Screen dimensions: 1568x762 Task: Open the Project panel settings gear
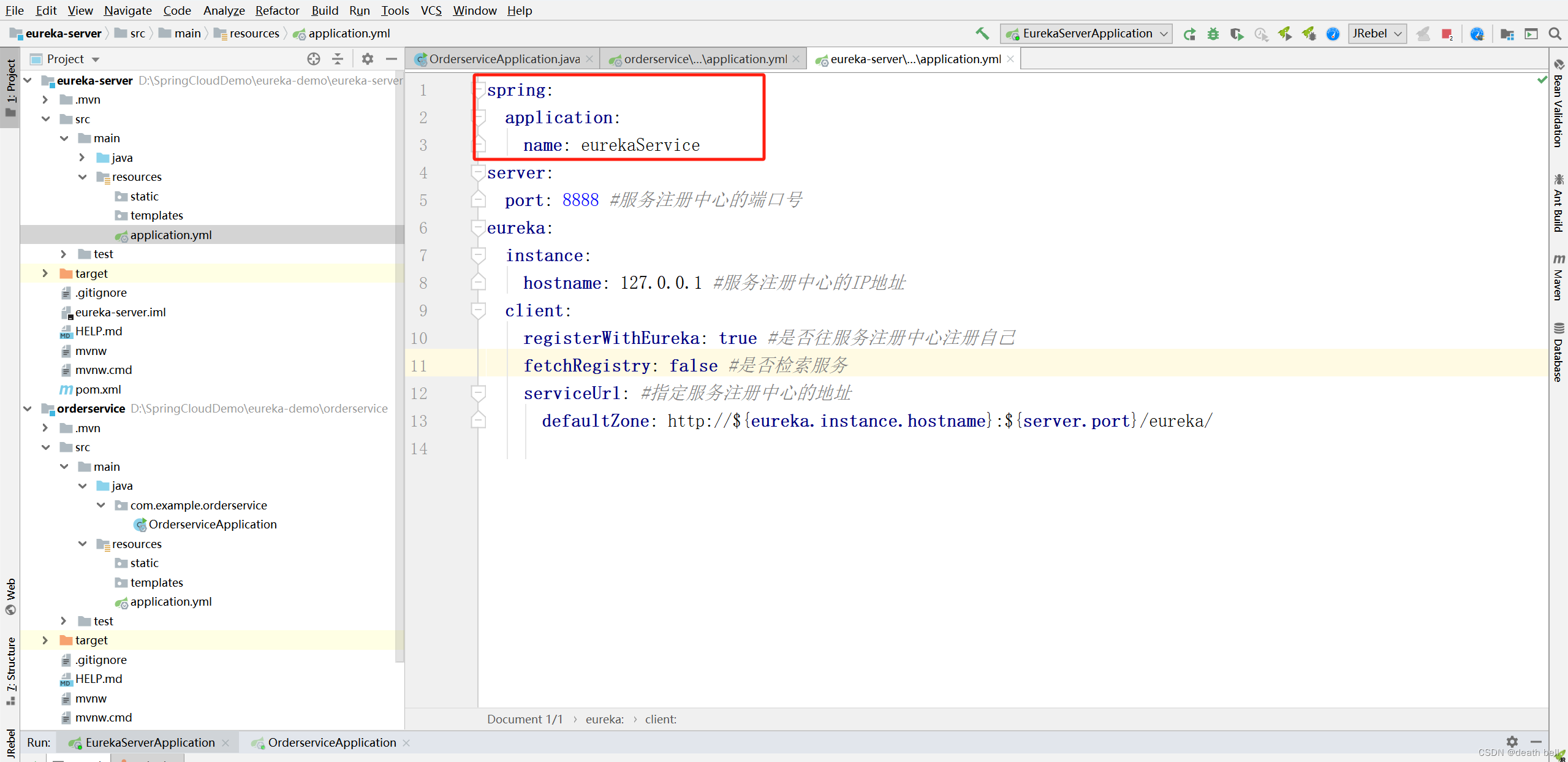pos(366,59)
